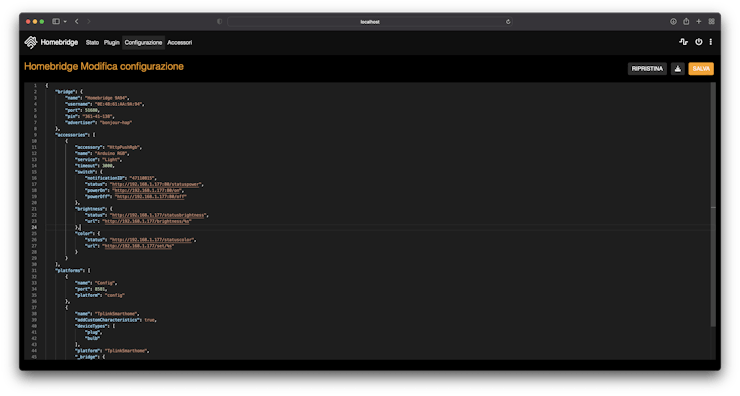Screen dimensions: 740x396
Task: Reload the page with the refresh icon
Action: coord(508,22)
